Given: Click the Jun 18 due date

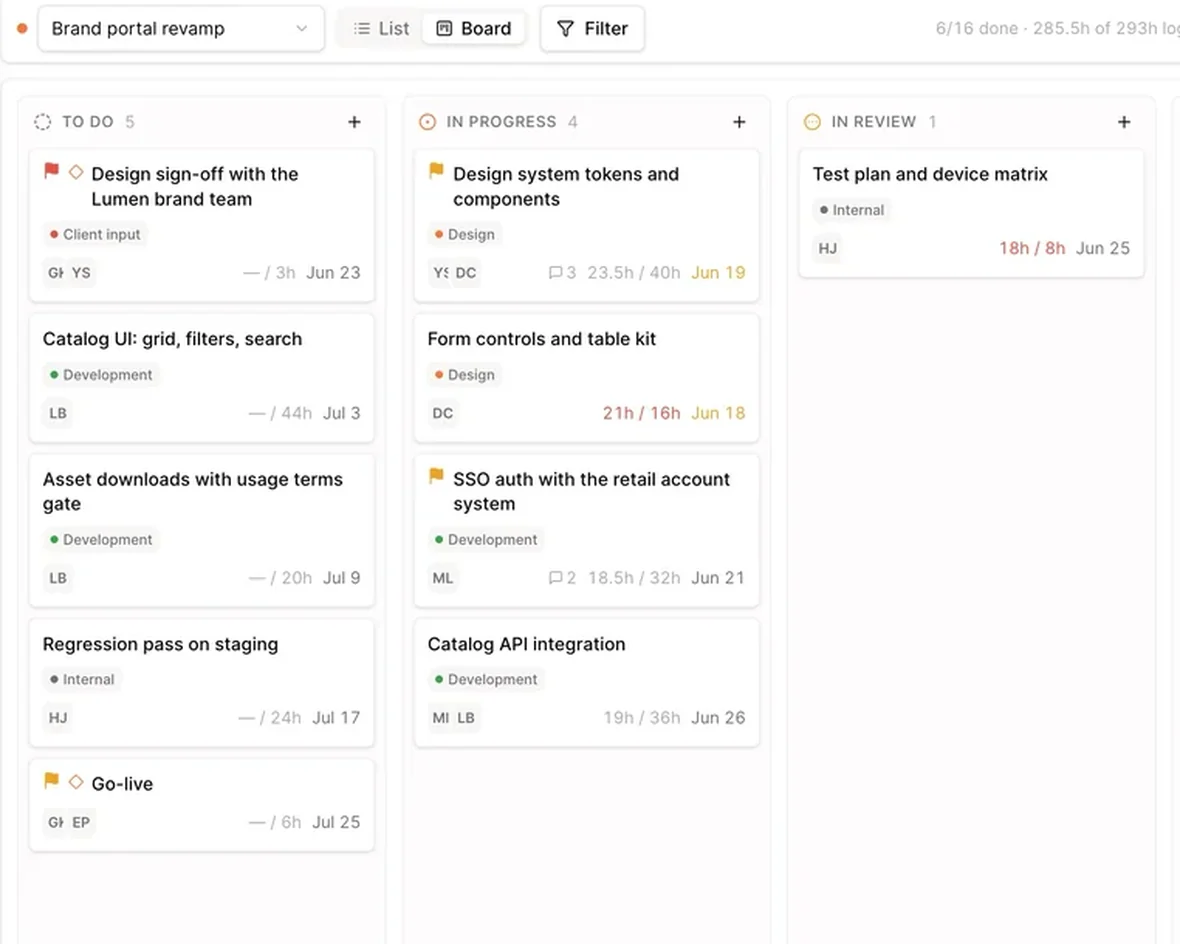Looking at the screenshot, I should [x=718, y=413].
